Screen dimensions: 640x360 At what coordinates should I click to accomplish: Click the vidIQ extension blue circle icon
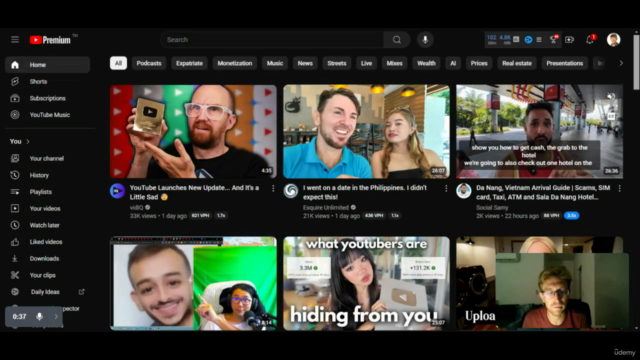[x=528, y=40]
